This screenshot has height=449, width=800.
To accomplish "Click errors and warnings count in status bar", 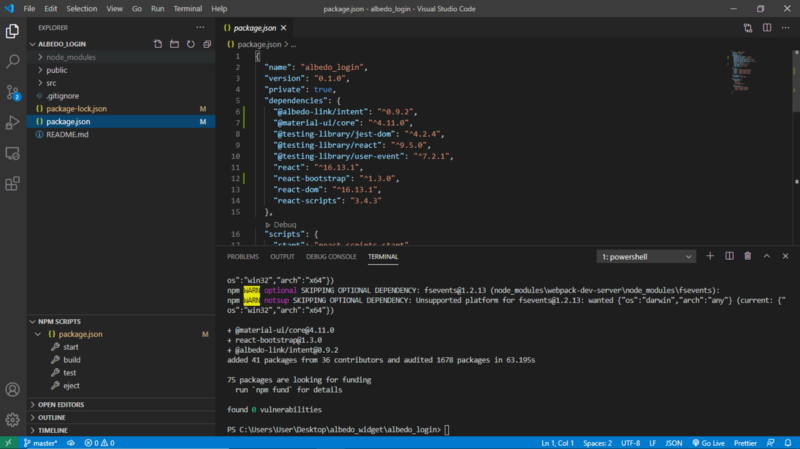I will (x=99, y=443).
